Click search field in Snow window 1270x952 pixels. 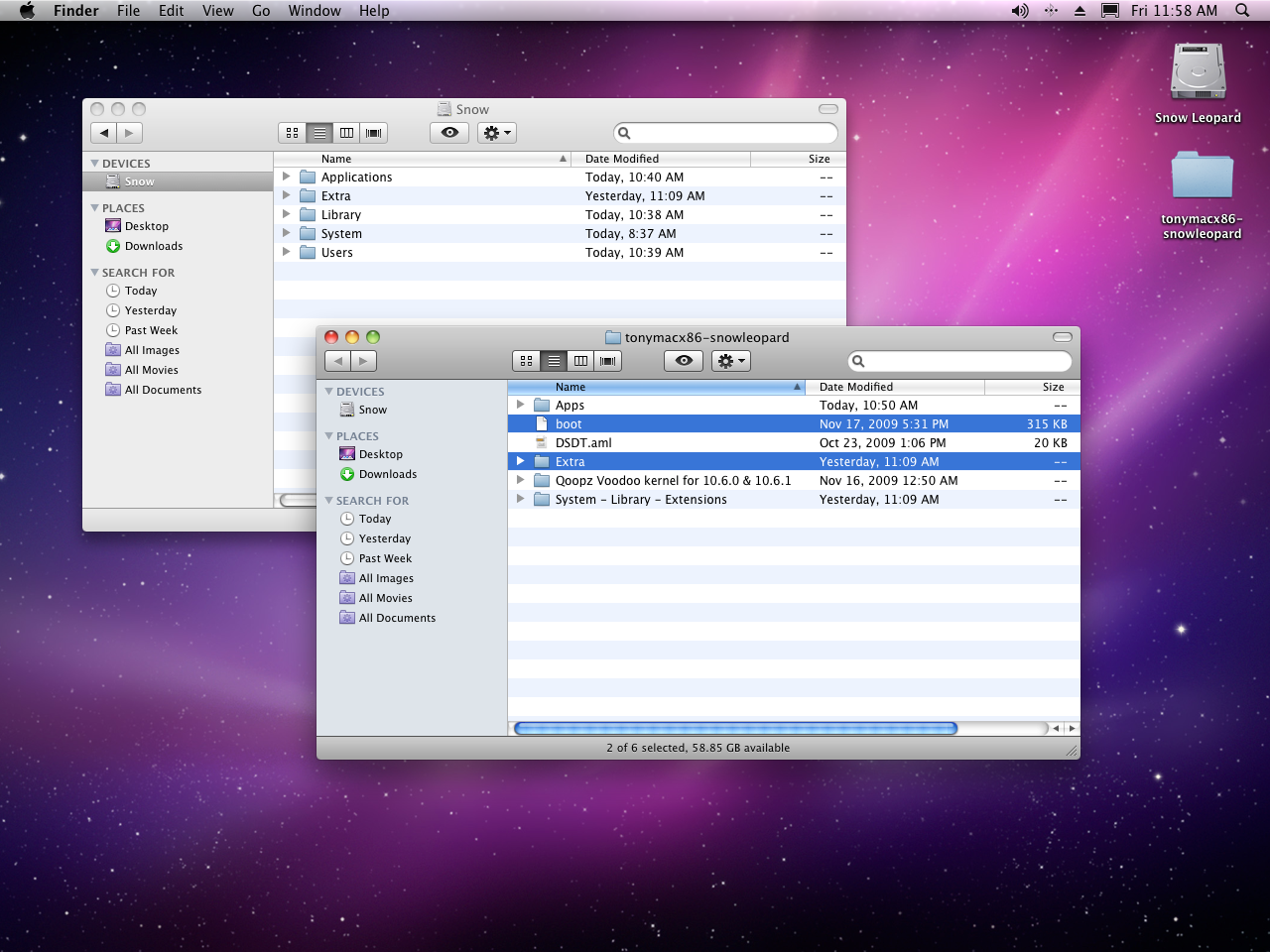[725, 133]
